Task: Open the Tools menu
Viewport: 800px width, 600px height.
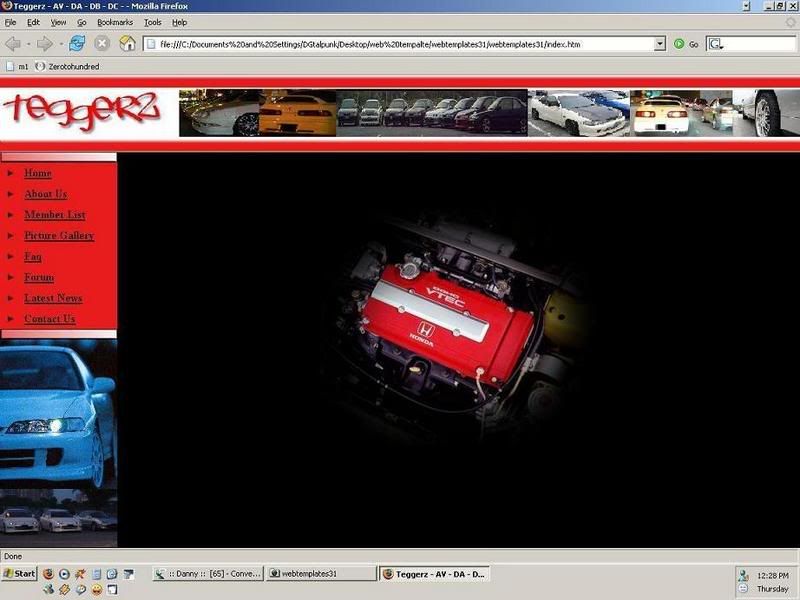Action: click(x=153, y=22)
